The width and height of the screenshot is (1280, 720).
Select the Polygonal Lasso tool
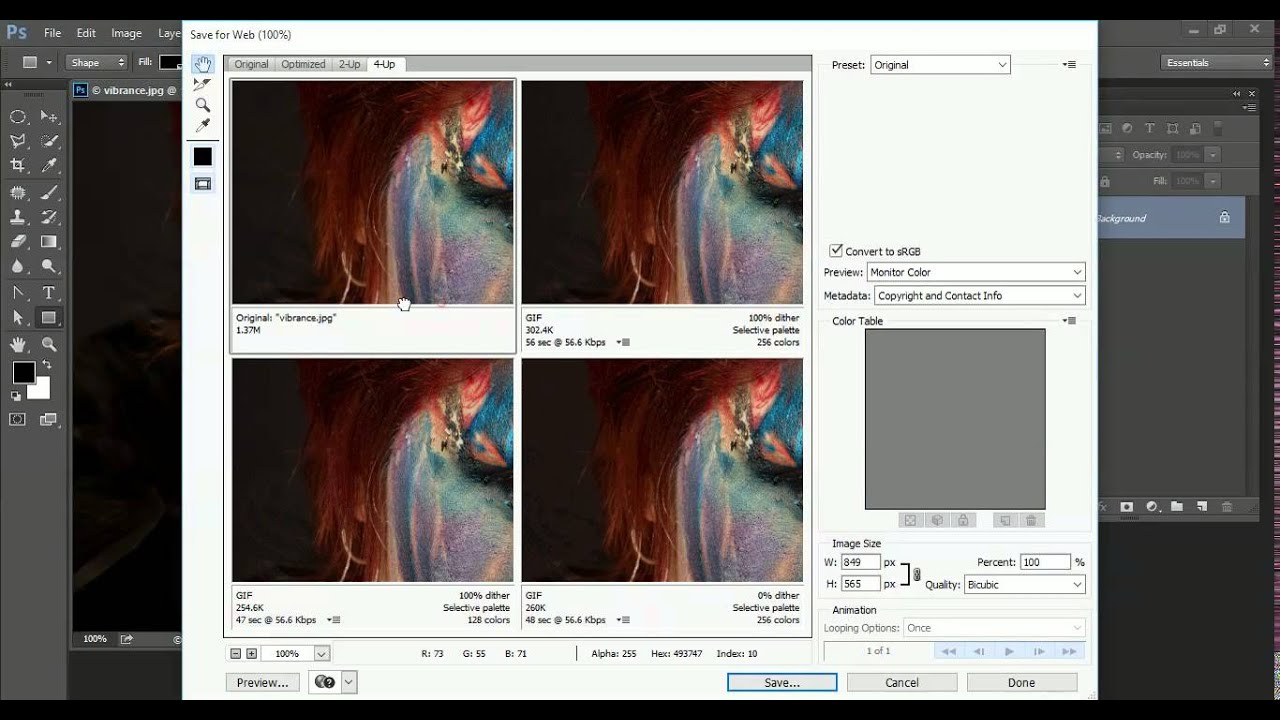click(18, 142)
